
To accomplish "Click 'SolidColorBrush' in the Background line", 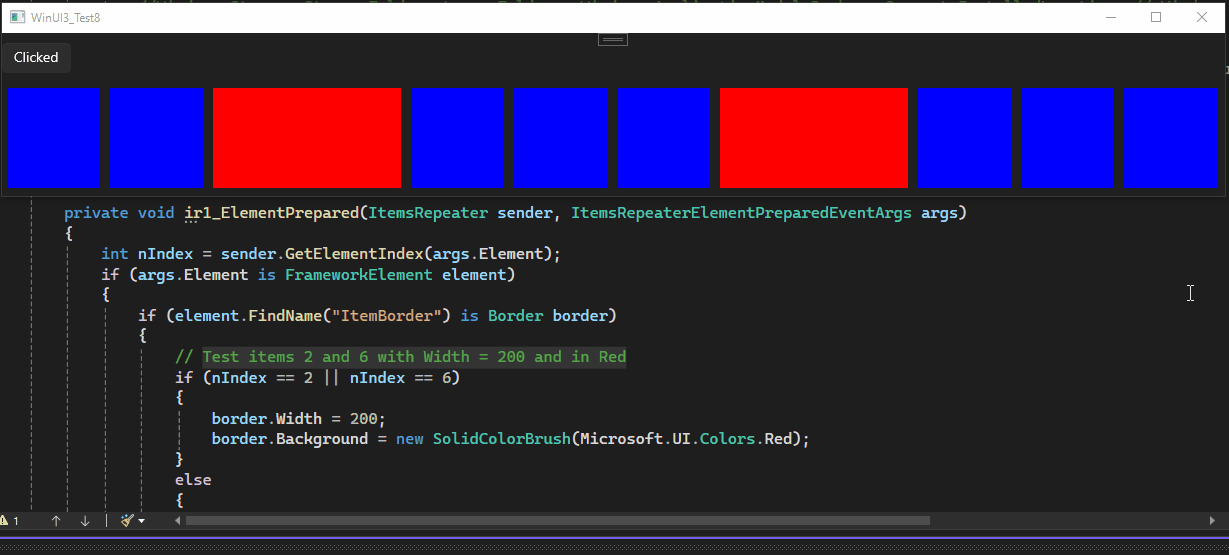I will click(x=500, y=439).
